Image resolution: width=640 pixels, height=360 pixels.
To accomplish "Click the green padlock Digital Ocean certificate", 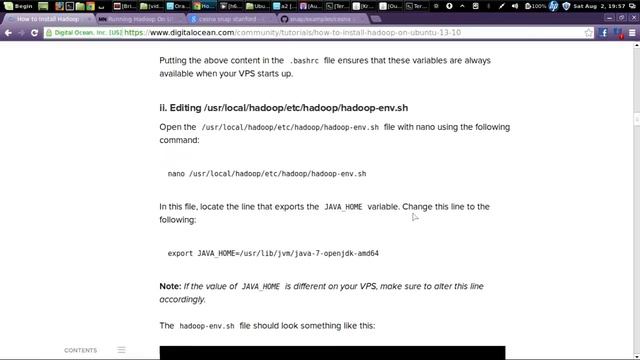I will click(x=84, y=33).
